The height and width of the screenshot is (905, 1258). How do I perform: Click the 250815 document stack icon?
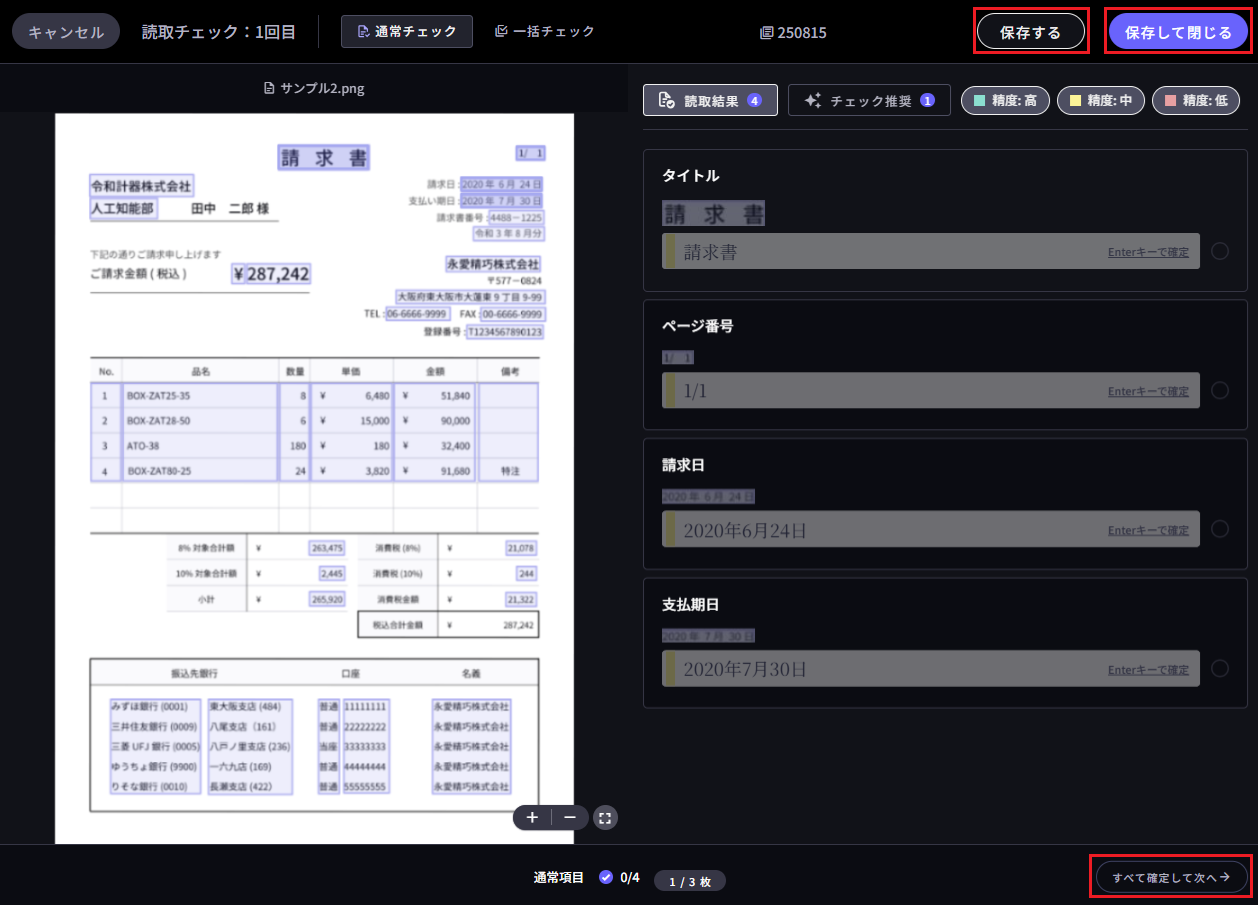[x=767, y=32]
